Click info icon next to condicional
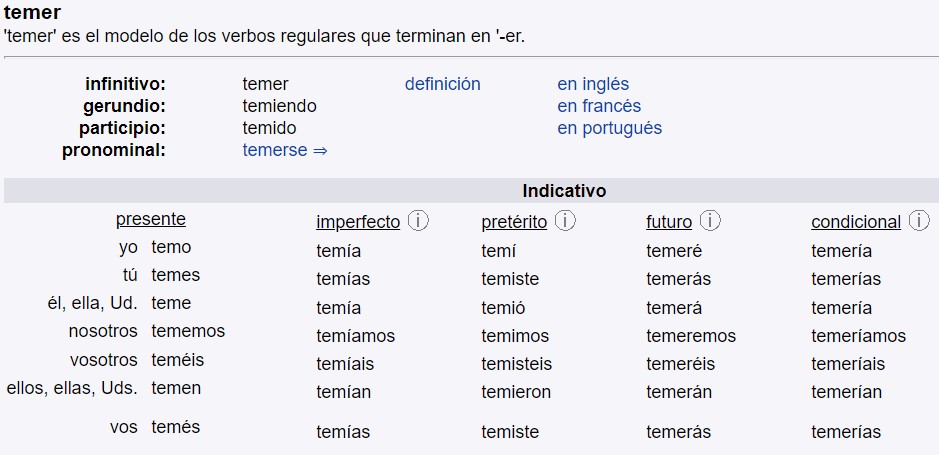 (x=919, y=221)
